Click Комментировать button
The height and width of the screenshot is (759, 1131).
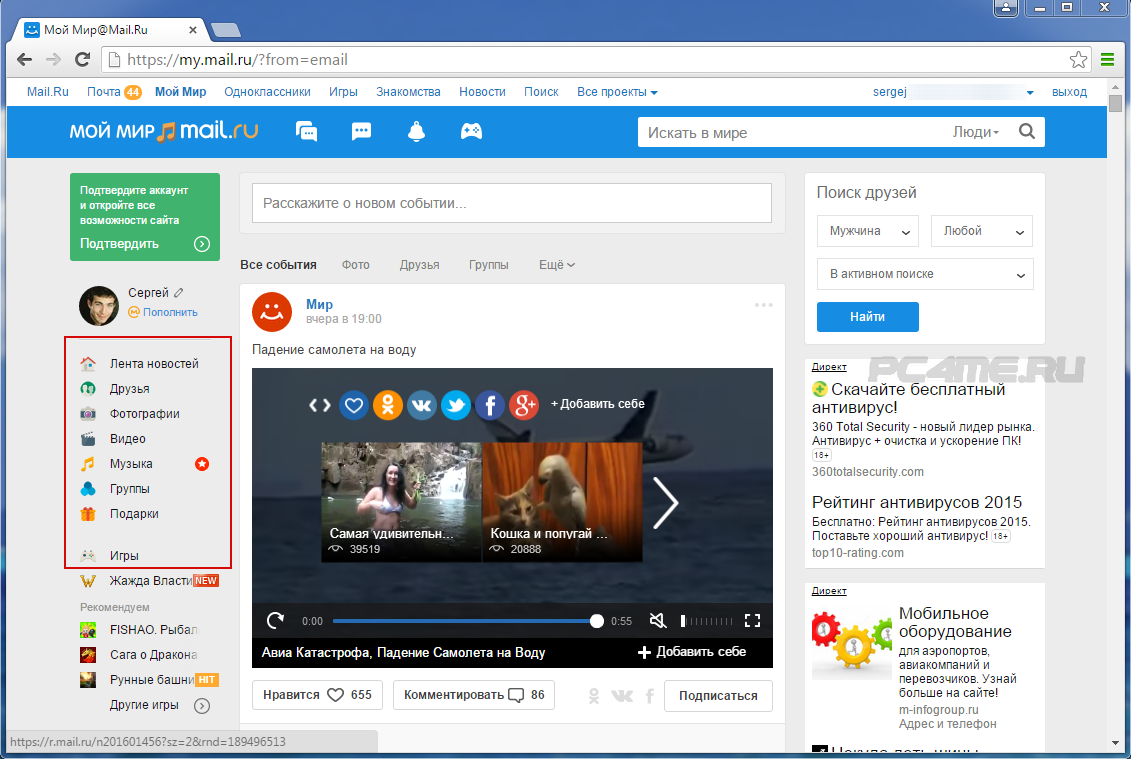474,695
